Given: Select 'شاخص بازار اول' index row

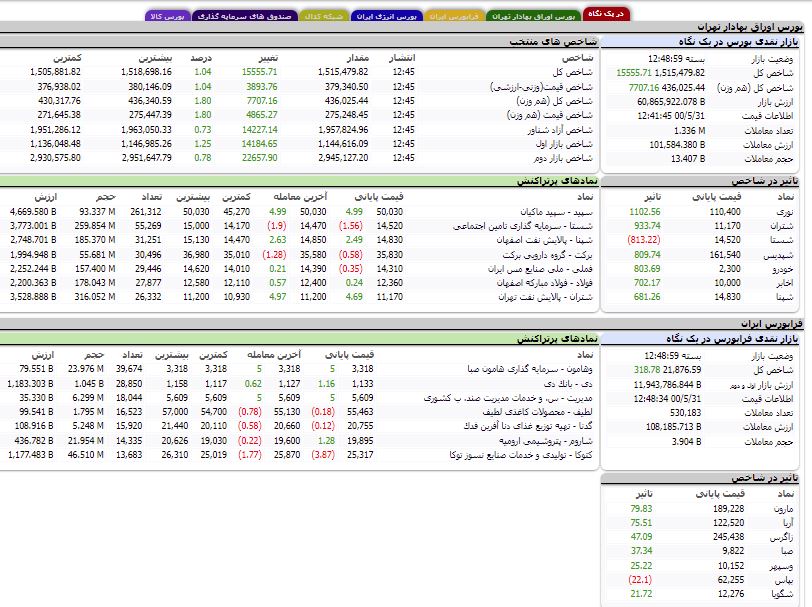Looking at the screenshot, I should [x=298, y=143].
